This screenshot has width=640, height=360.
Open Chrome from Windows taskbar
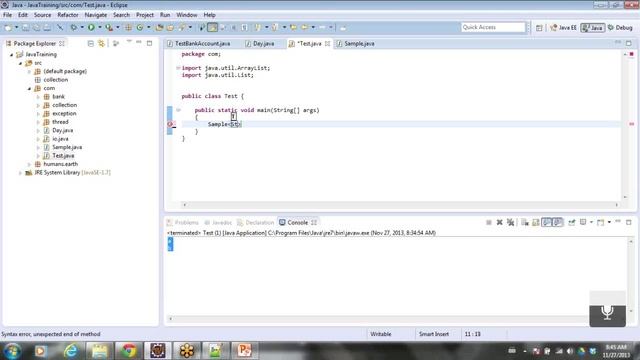(129, 351)
